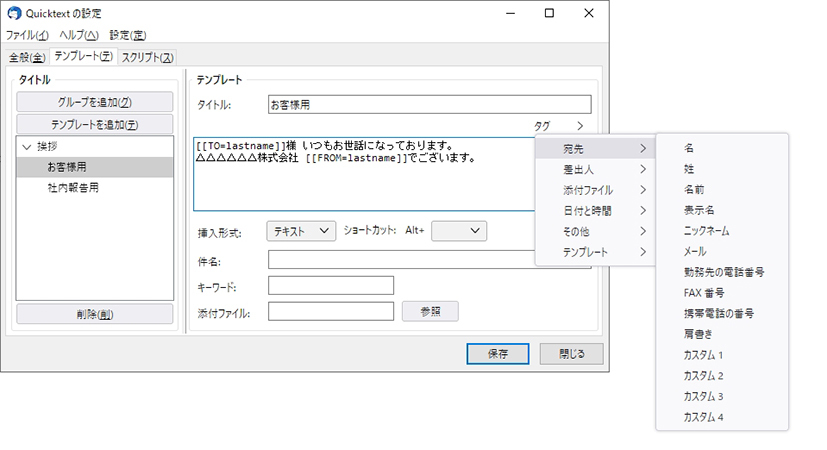Collapse the 挨拶 group in the tree
This screenshot has height=450, width=827.
tap(27, 146)
